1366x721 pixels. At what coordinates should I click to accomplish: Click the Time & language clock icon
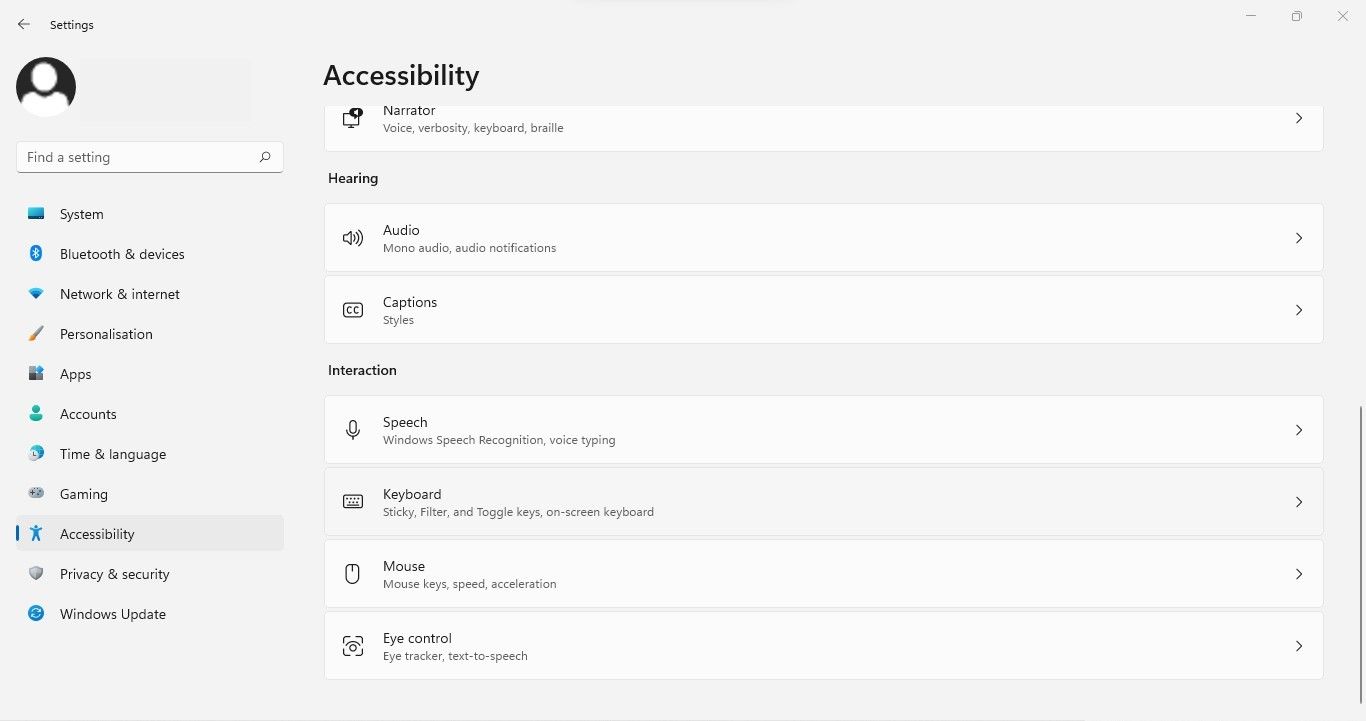click(36, 454)
